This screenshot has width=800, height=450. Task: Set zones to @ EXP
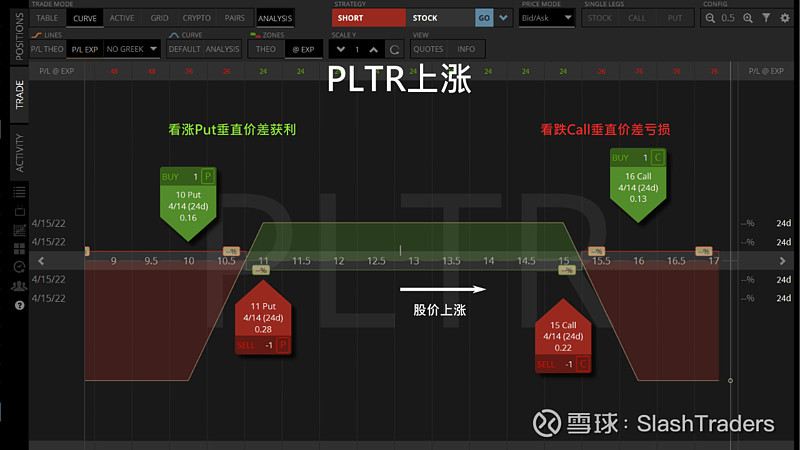(304, 49)
